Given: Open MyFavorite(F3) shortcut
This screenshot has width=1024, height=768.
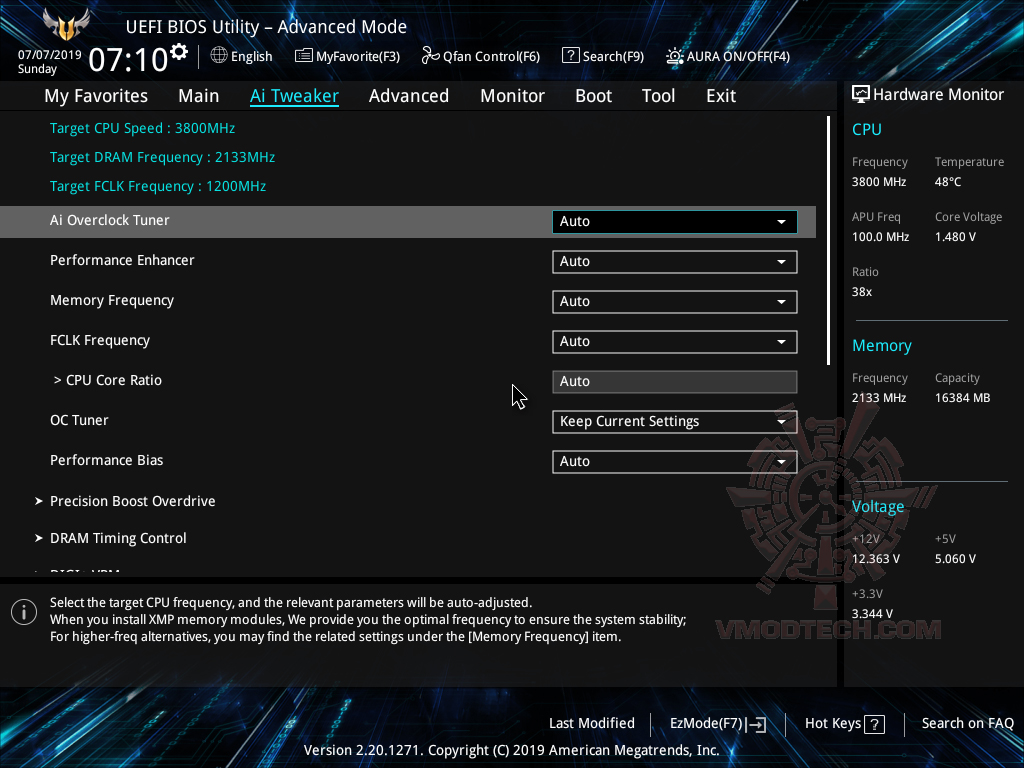Looking at the screenshot, I should (x=347, y=56).
